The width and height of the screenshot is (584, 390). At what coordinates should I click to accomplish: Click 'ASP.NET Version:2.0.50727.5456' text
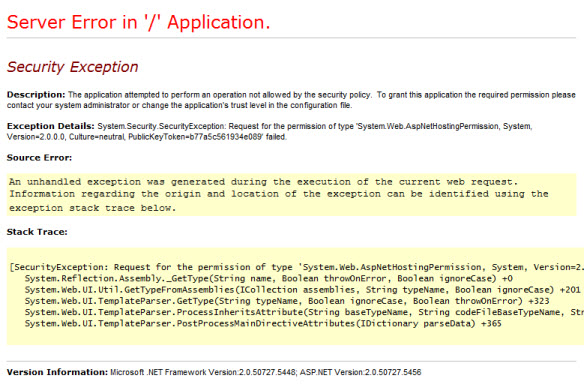(361, 372)
